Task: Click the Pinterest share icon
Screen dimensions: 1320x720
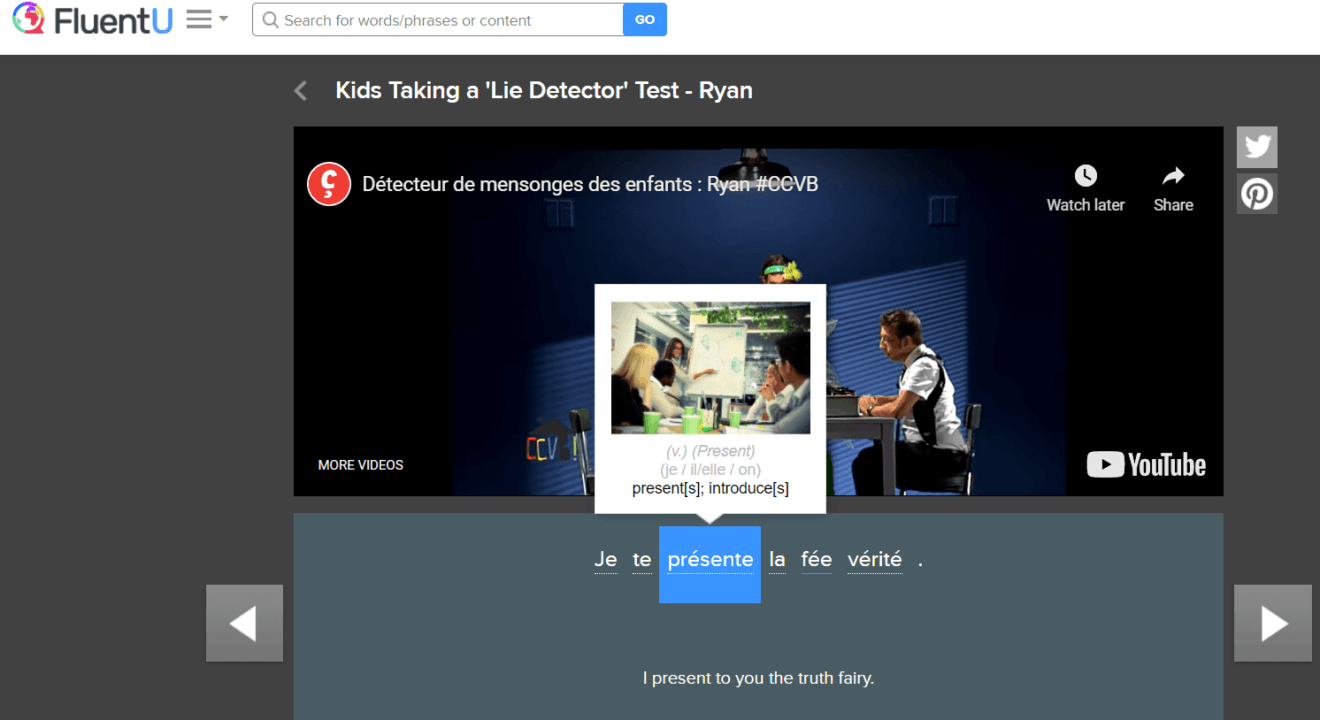Action: coord(1256,193)
